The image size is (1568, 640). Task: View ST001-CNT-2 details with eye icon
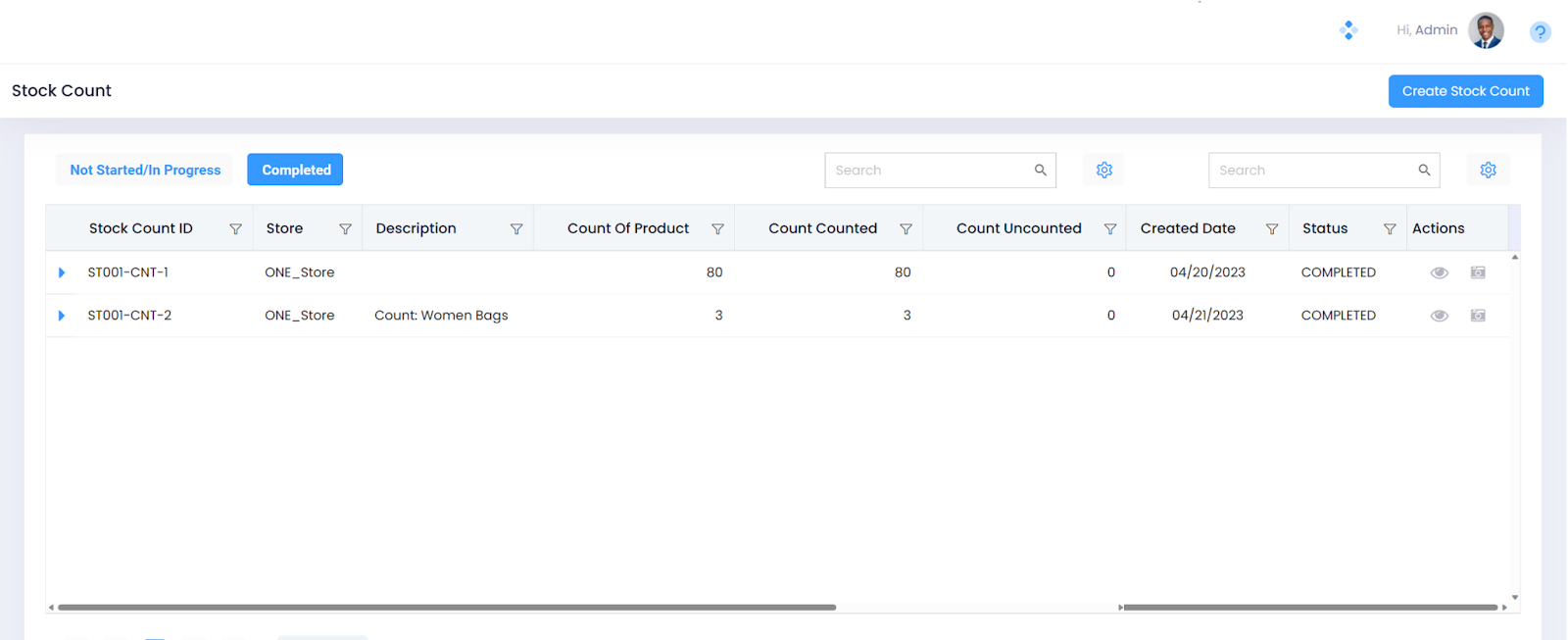coord(1439,316)
